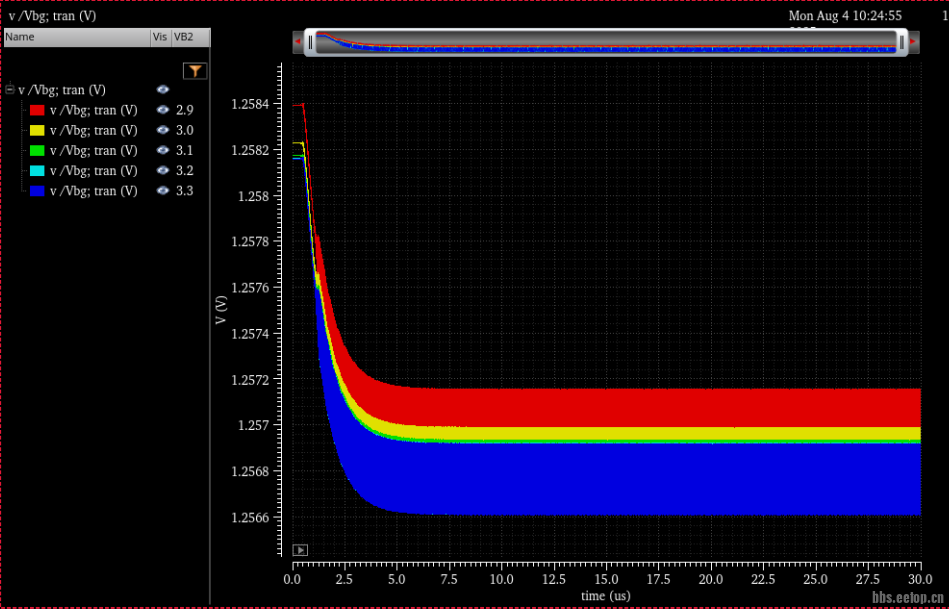Select the parent v /Vbg; tran (V) row
Image resolution: width=949 pixels, height=609 pixels.
click(x=107, y=90)
